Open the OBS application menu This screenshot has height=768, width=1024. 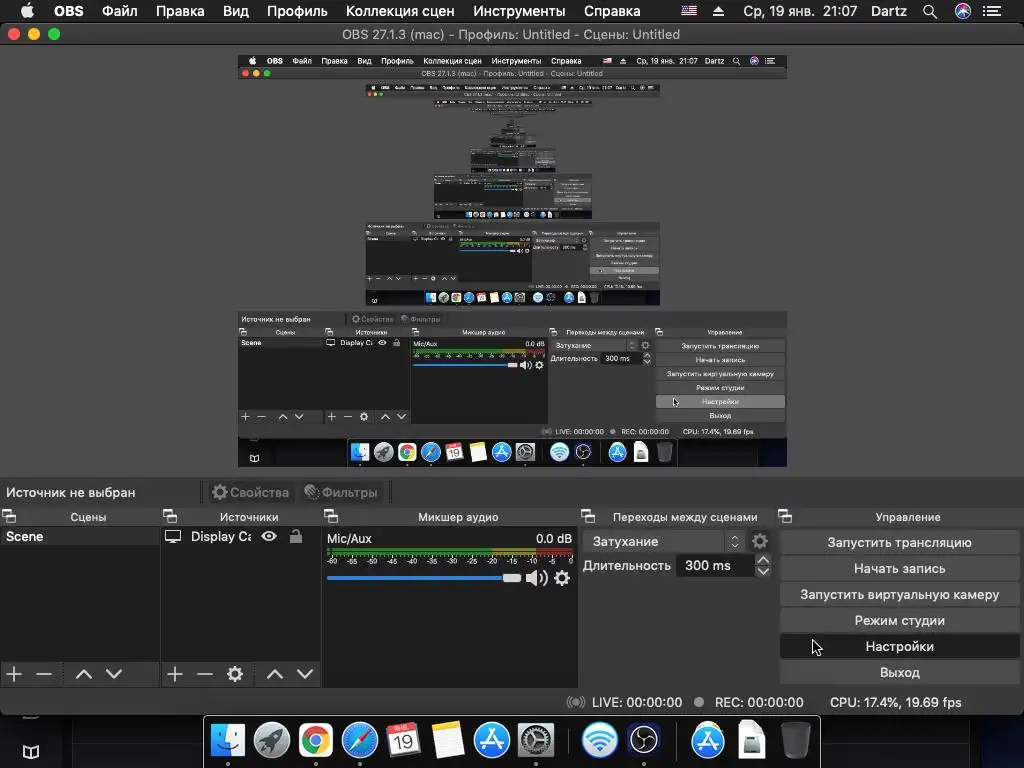click(69, 11)
